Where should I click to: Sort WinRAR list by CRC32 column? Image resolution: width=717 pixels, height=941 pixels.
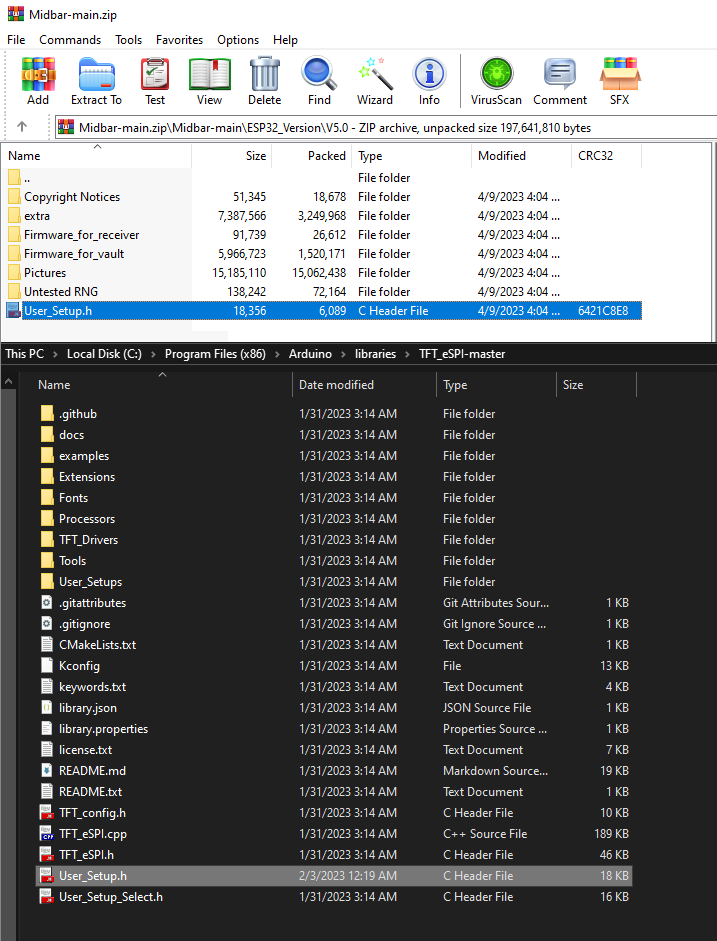tap(606, 155)
